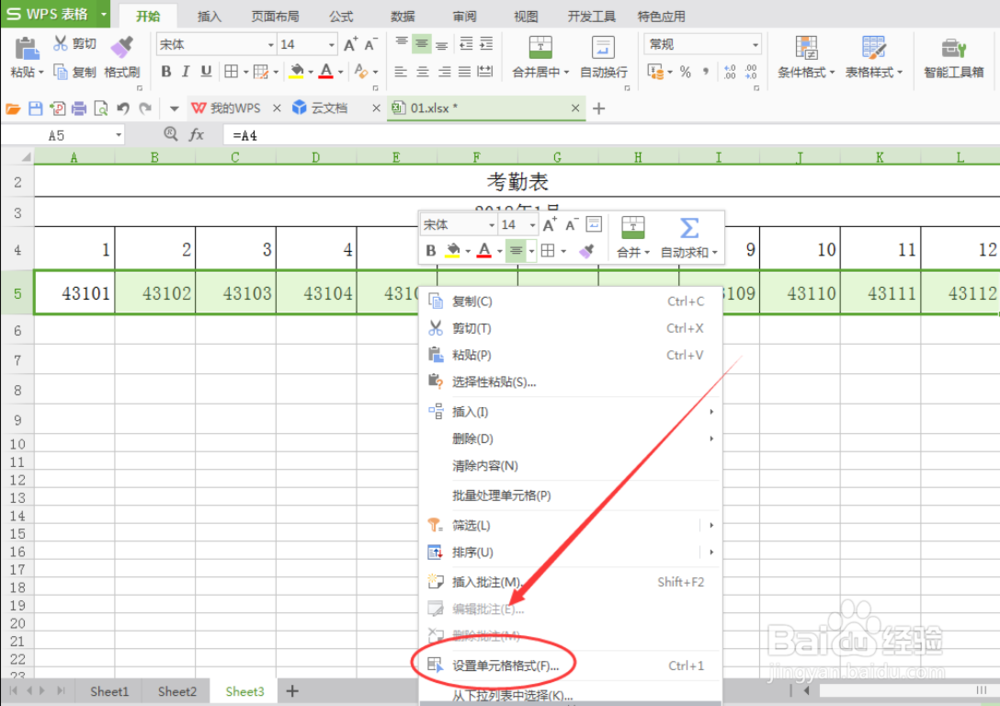Switch to the Sheet1 worksheet tab
This screenshot has width=1000, height=706.
108,691
